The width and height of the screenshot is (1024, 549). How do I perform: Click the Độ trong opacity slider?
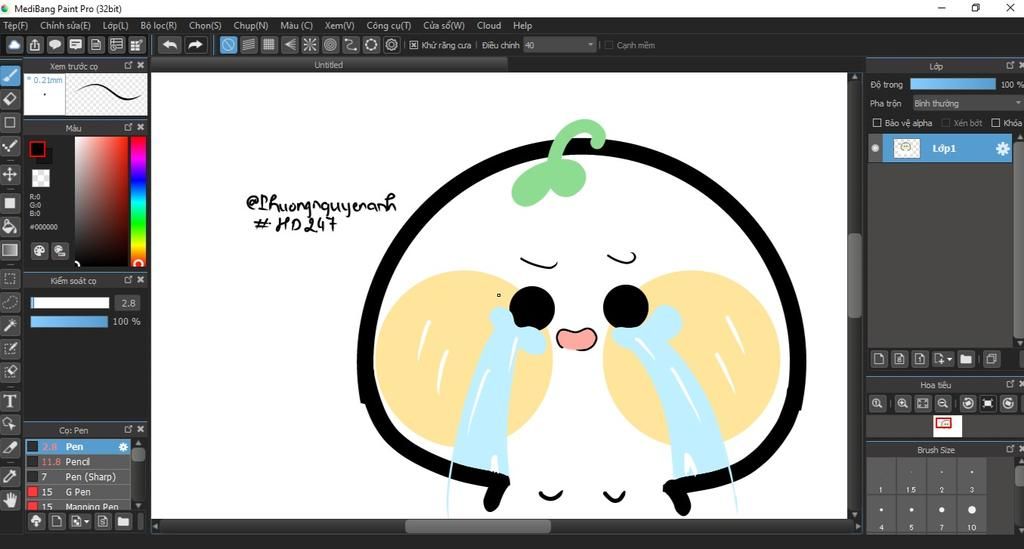pos(953,84)
